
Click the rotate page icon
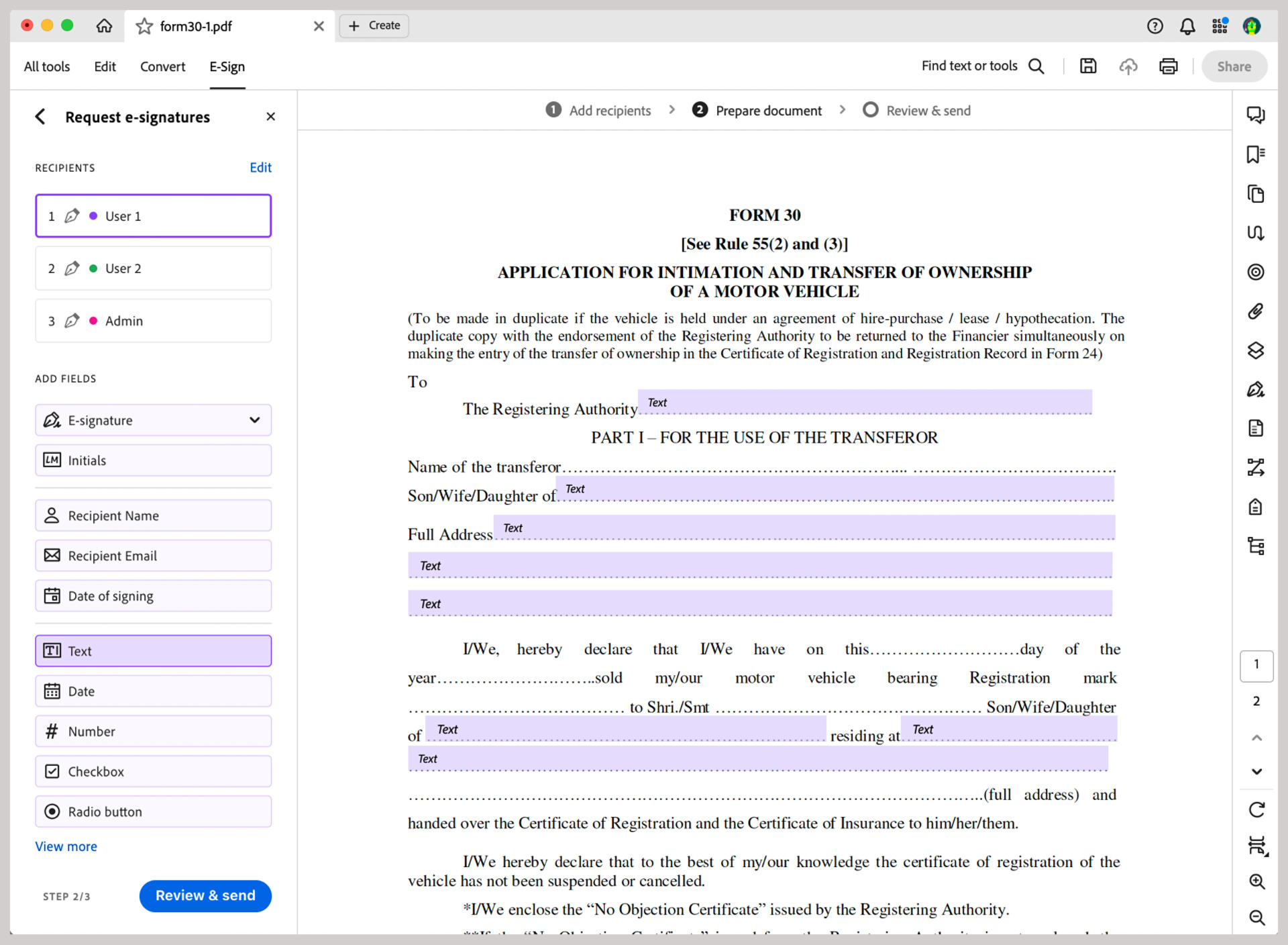tap(1256, 809)
